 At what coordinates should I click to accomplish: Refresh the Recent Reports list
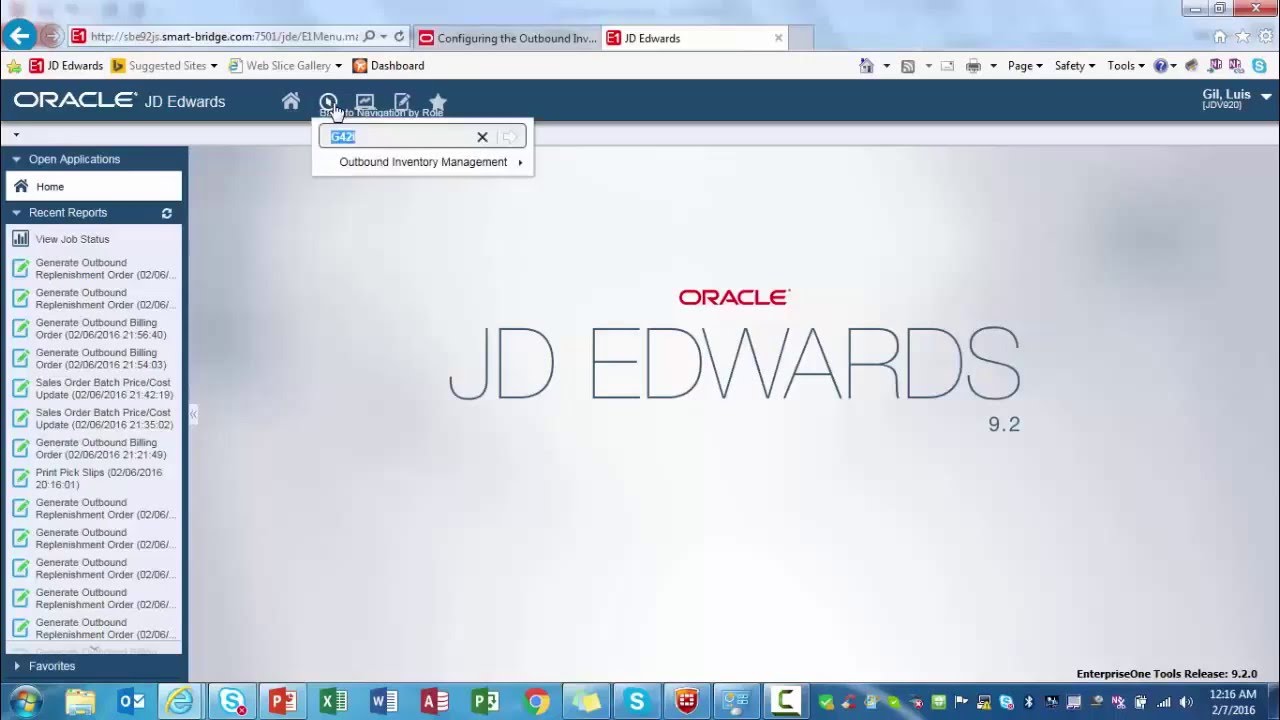[167, 213]
